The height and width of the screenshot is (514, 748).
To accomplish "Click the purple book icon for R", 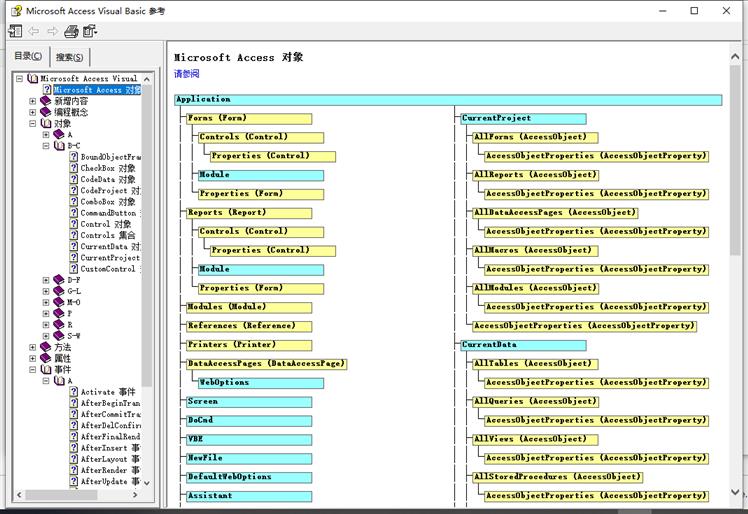I will click(x=59, y=325).
